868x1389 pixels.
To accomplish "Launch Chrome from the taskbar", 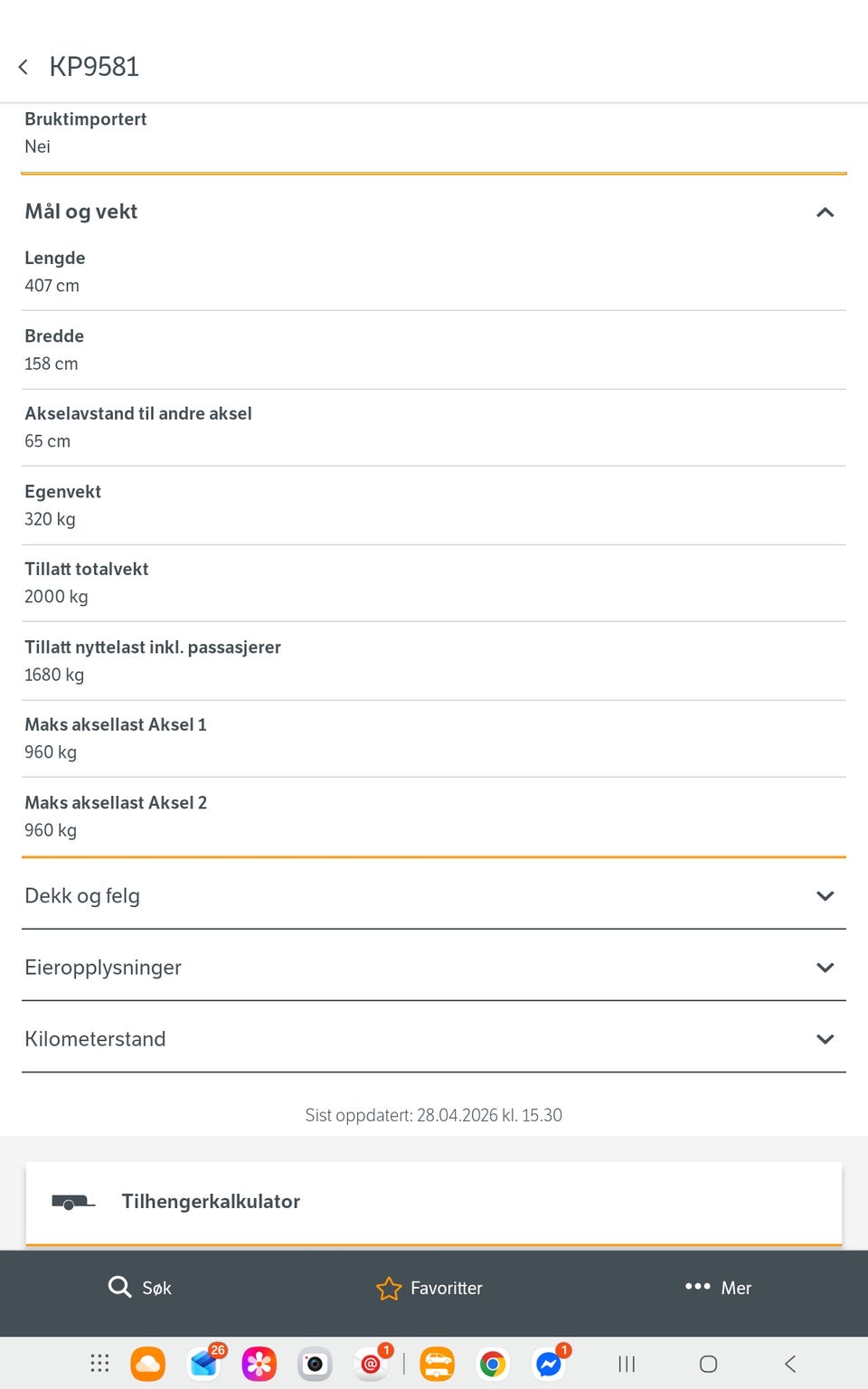I will pyautogui.click(x=493, y=1364).
